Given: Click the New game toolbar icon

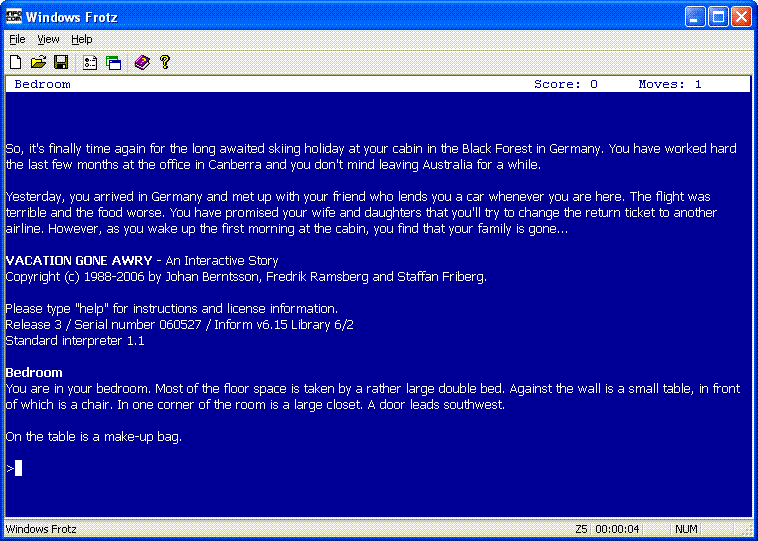Looking at the screenshot, I should (x=16, y=62).
